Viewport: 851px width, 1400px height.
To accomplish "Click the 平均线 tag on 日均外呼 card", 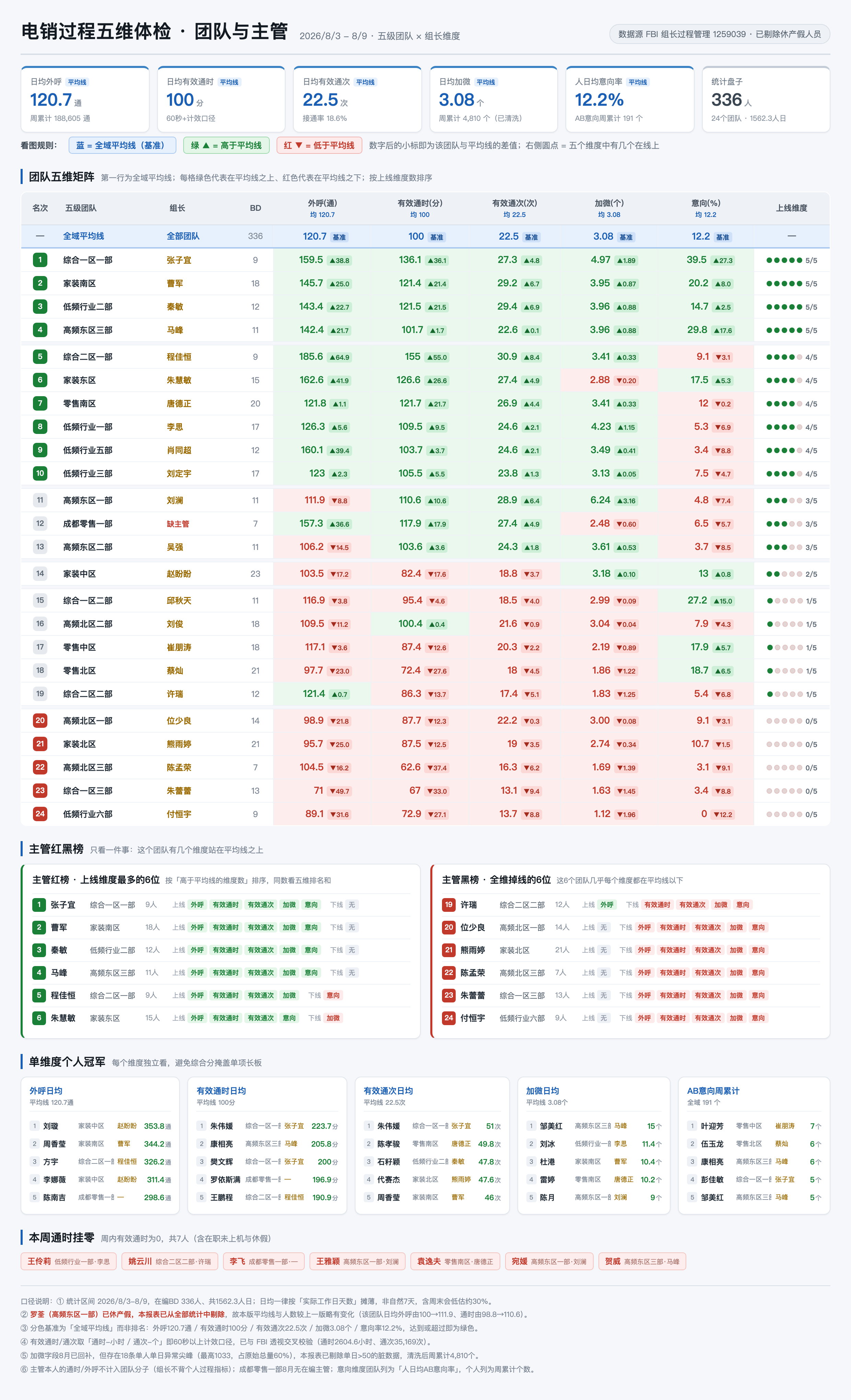I will pyautogui.click(x=77, y=82).
